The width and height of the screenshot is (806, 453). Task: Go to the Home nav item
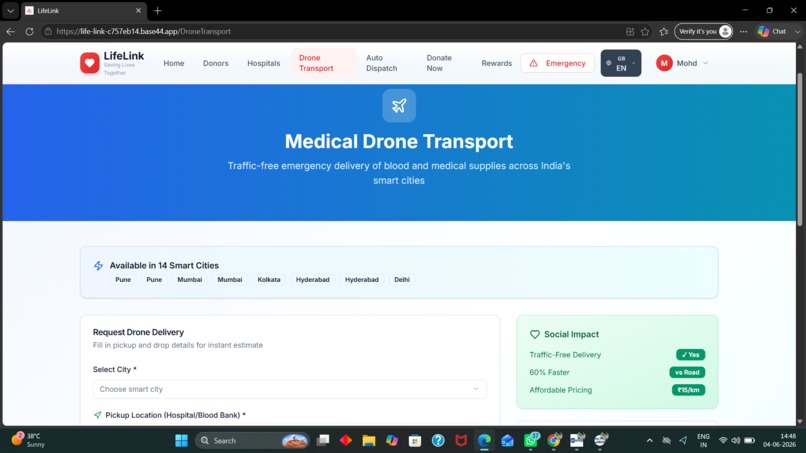(x=174, y=63)
